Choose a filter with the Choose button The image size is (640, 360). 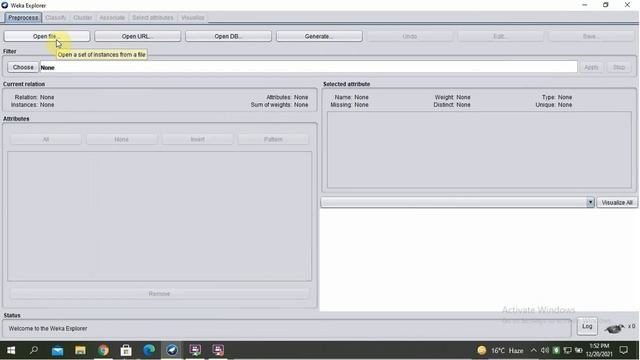[x=23, y=67]
